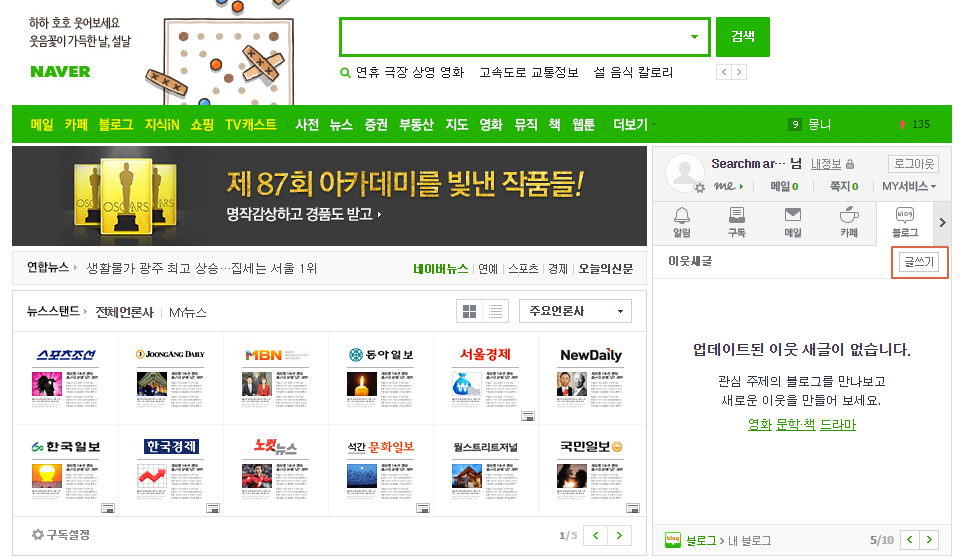Go to next blog panel page
Image resolution: width=963 pixels, height=559 pixels.
point(929,540)
